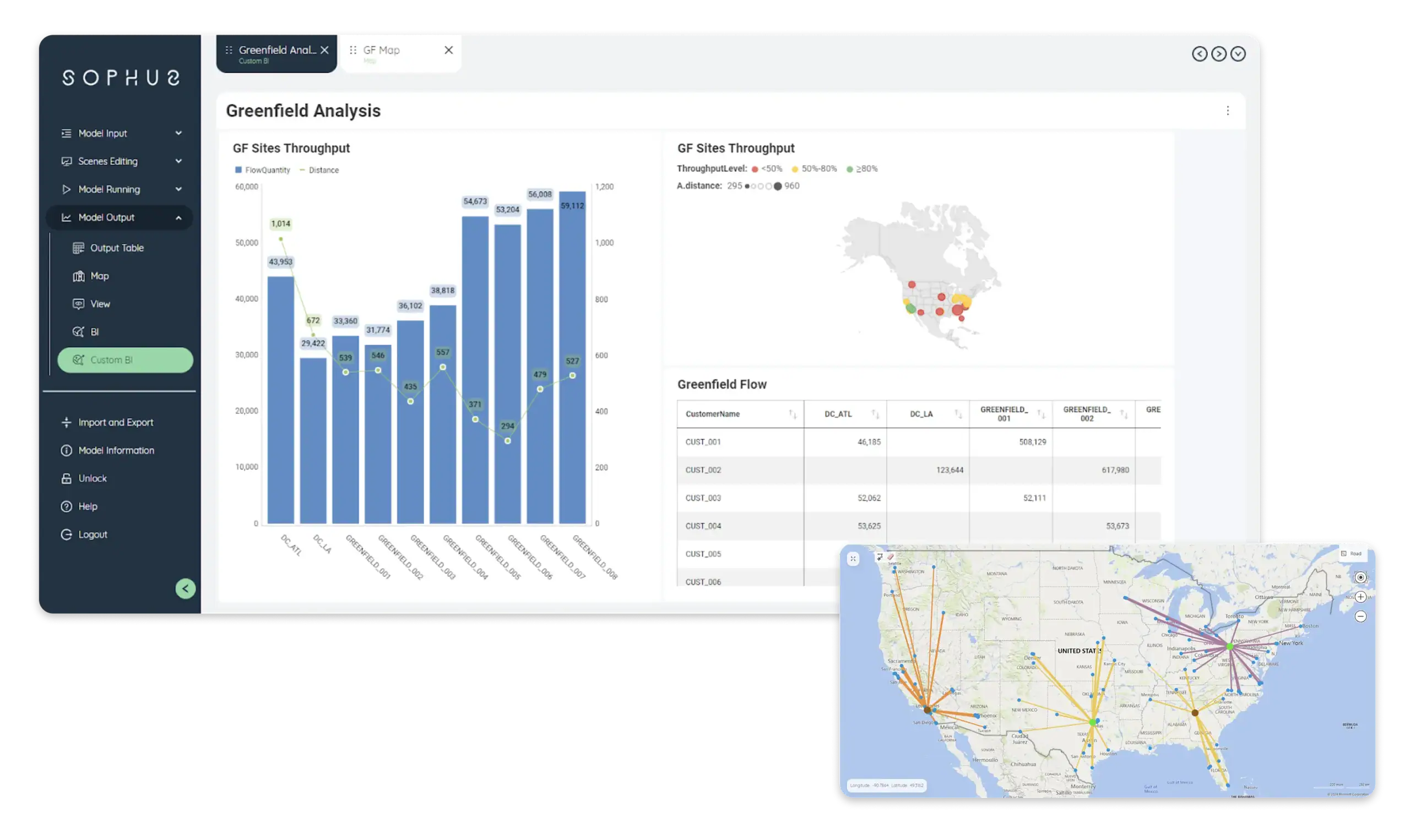Click the zoom in control on the map
1410x840 pixels.
tap(1362, 596)
